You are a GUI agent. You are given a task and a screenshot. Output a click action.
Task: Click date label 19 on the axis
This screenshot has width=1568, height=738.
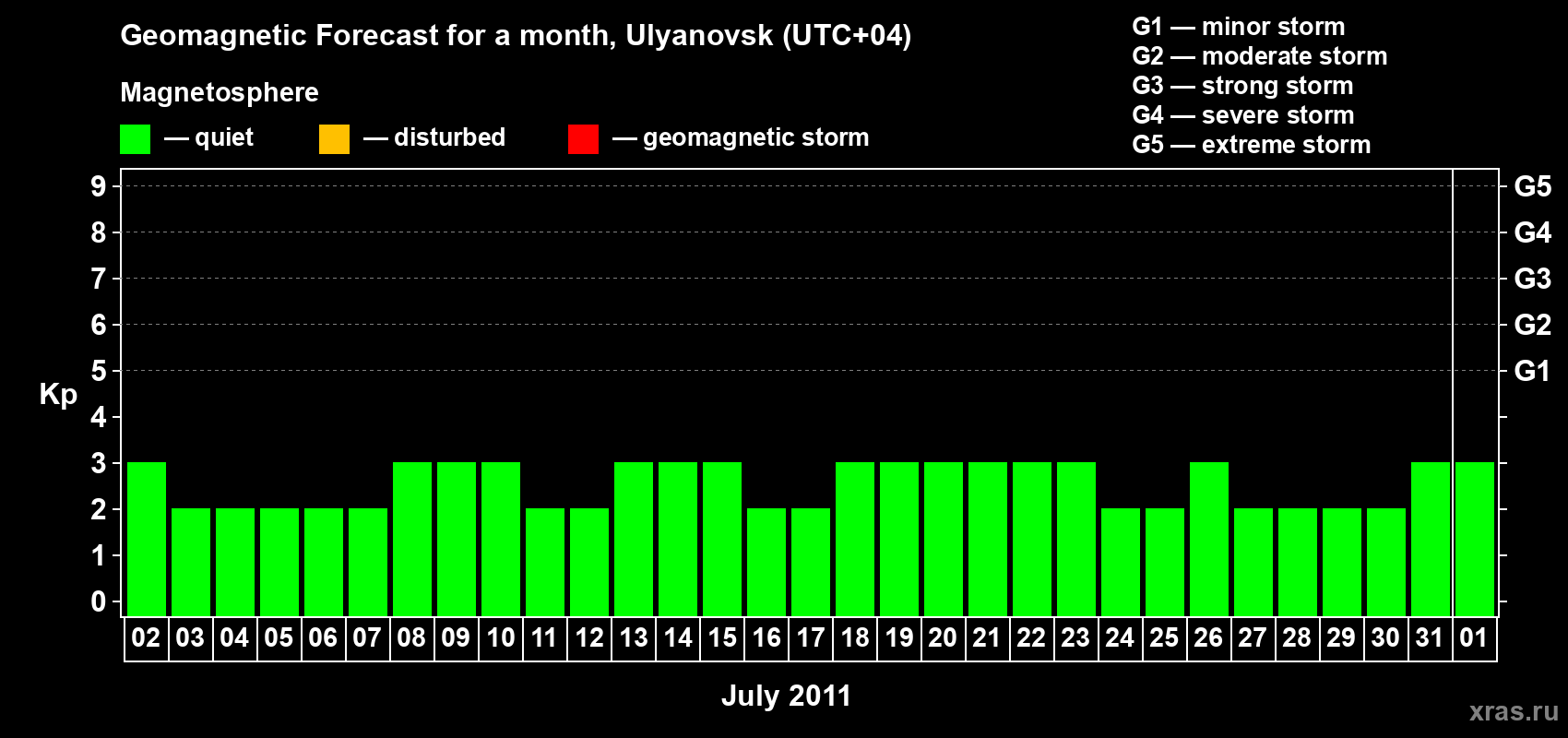pos(898,637)
